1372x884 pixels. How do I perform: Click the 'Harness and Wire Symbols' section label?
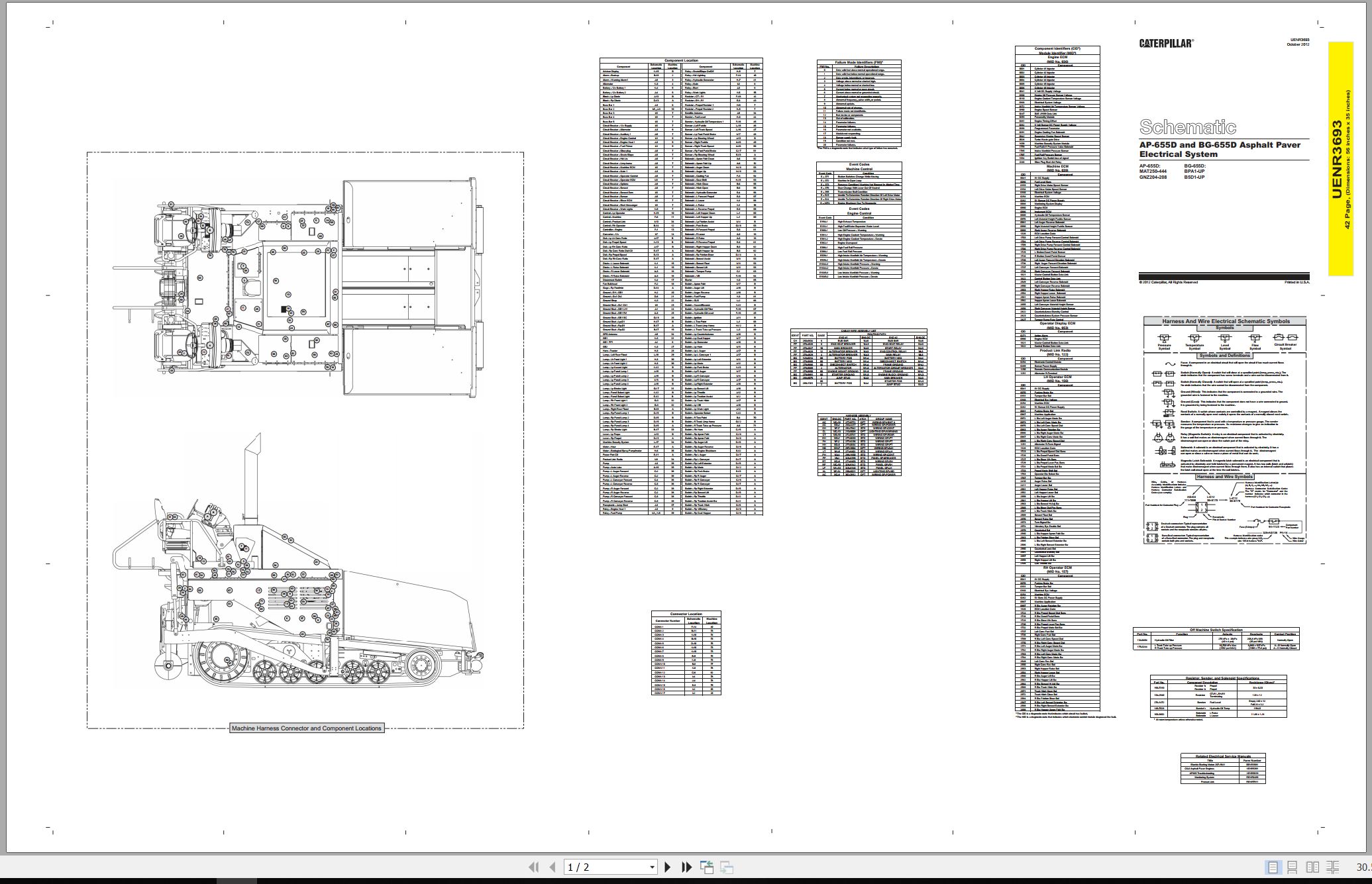click(1224, 476)
